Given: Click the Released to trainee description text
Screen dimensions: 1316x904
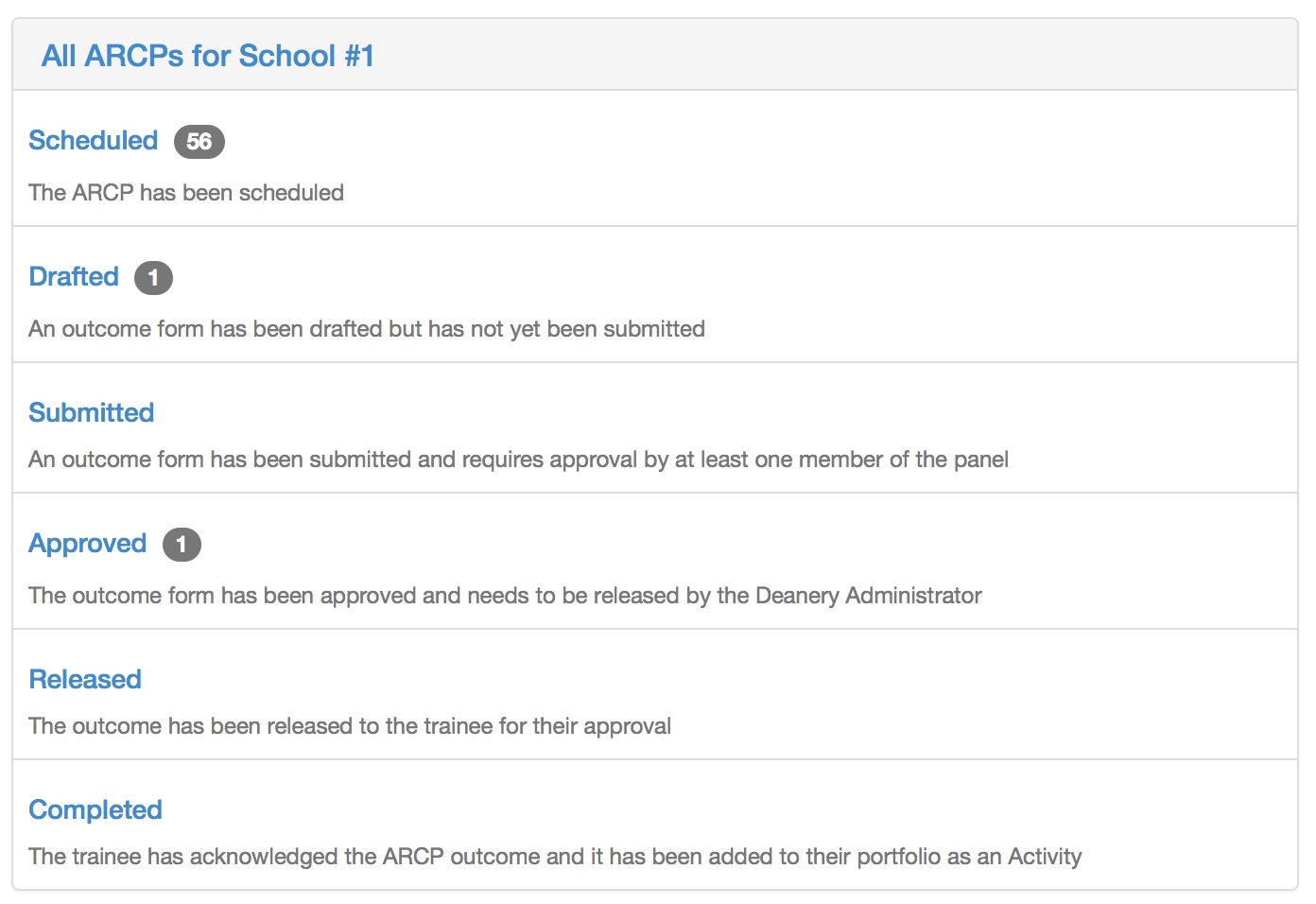Looking at the screenshot, I should 350,726.
